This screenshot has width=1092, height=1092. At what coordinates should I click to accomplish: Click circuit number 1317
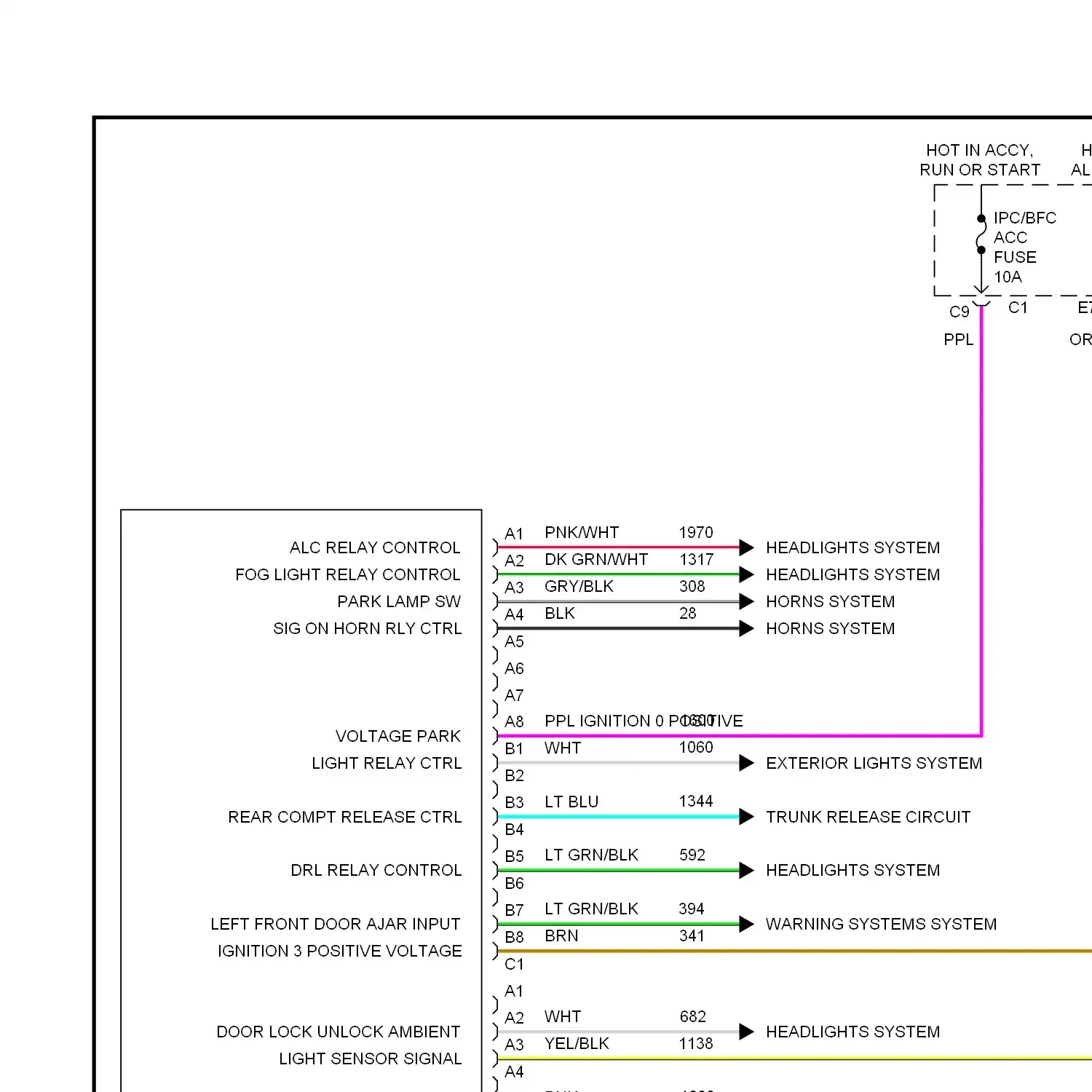696,559
